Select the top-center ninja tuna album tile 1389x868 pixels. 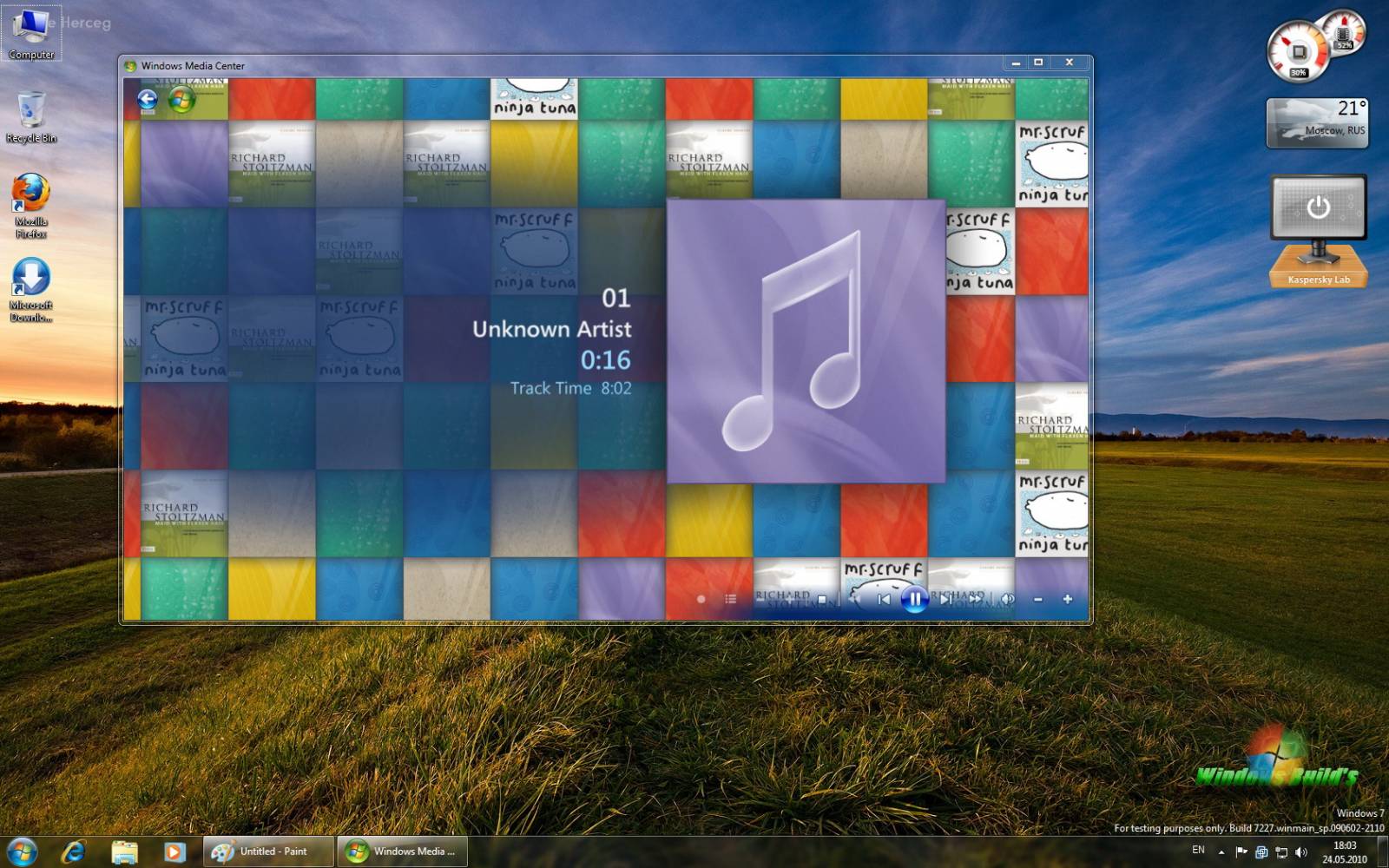pos(534,98)
